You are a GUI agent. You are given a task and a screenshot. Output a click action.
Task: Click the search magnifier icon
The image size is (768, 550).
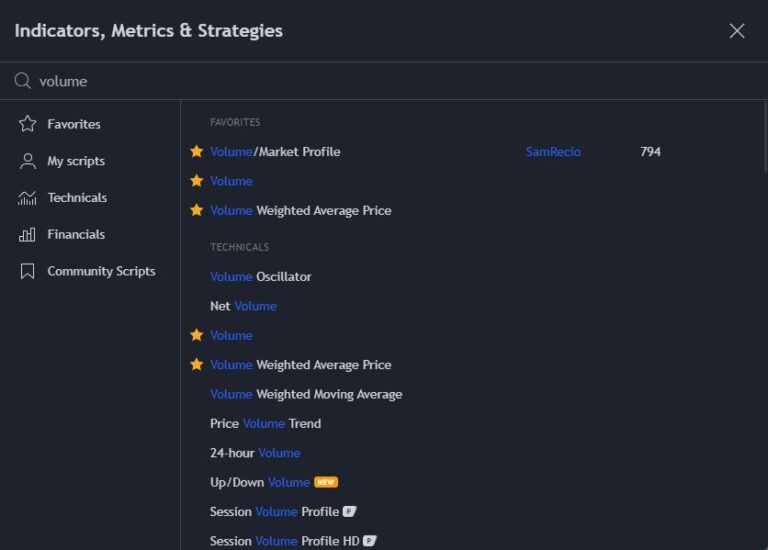(x=22, y=81)
